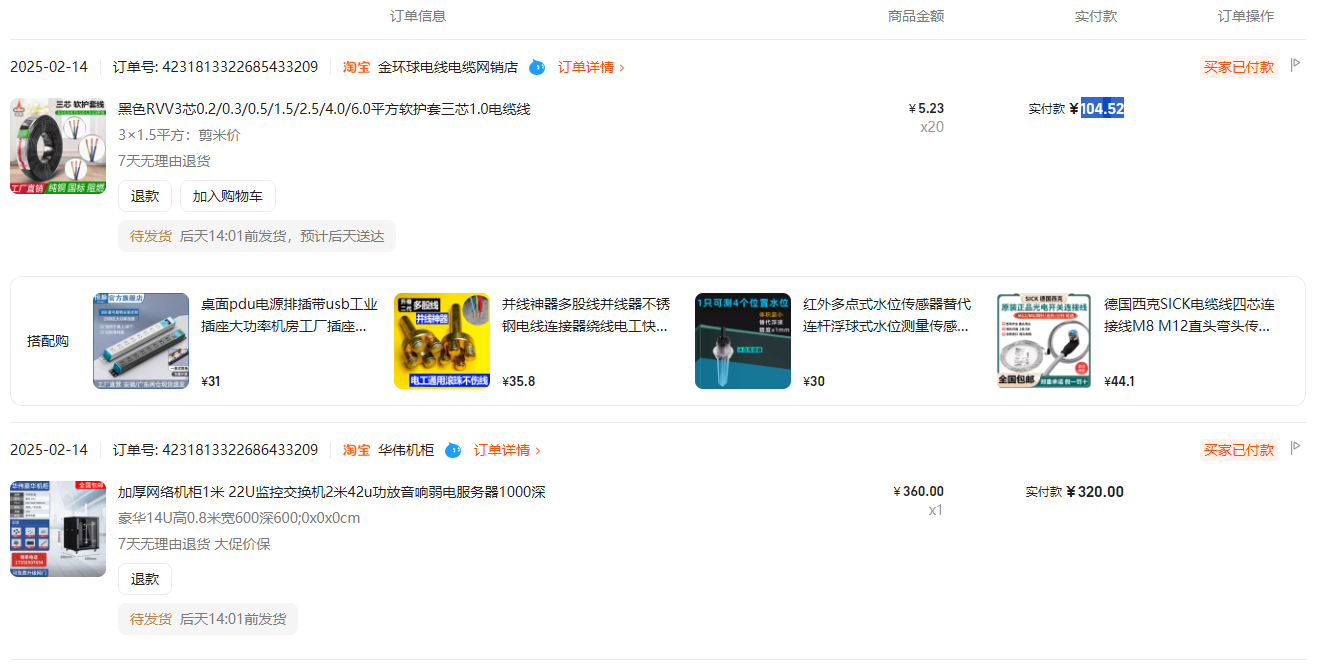Click the flag icon on the 华伟机柜 order
The image size is (1318, 672).
click(x=1295, y=449)
